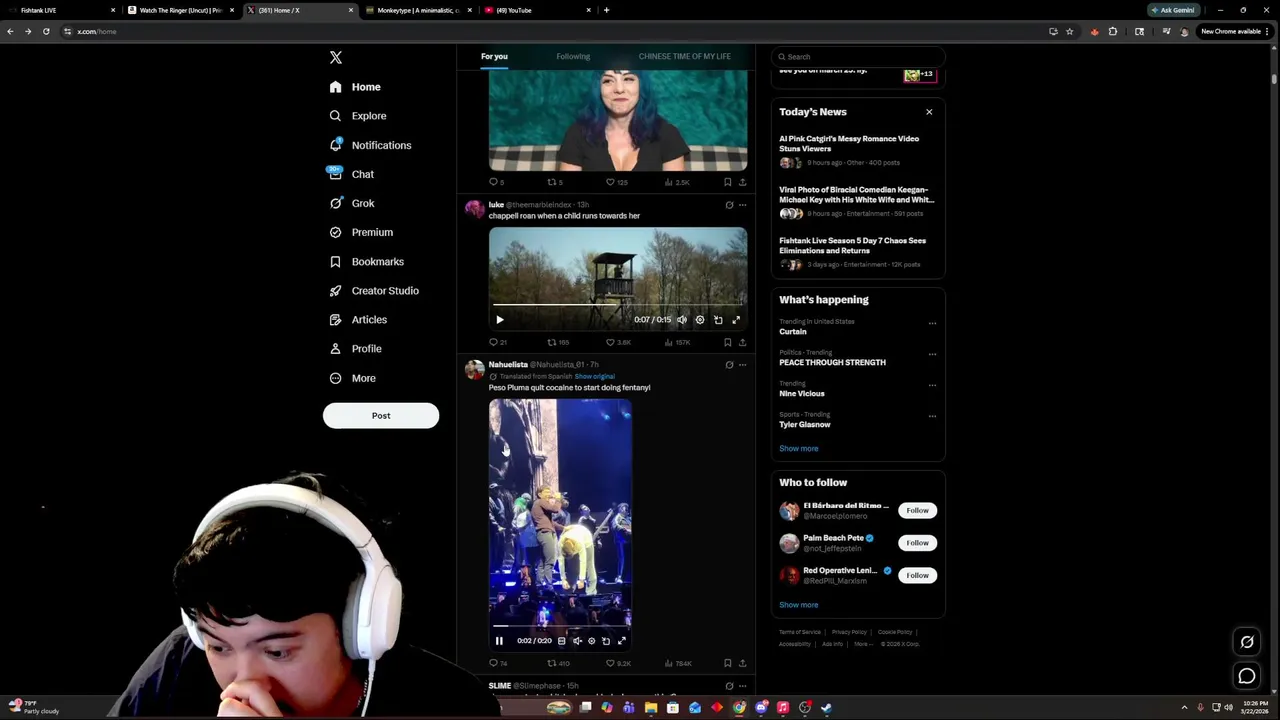The image size is (1280, 720).
Task: Open the floating messages chat button
Action: 1247,676
